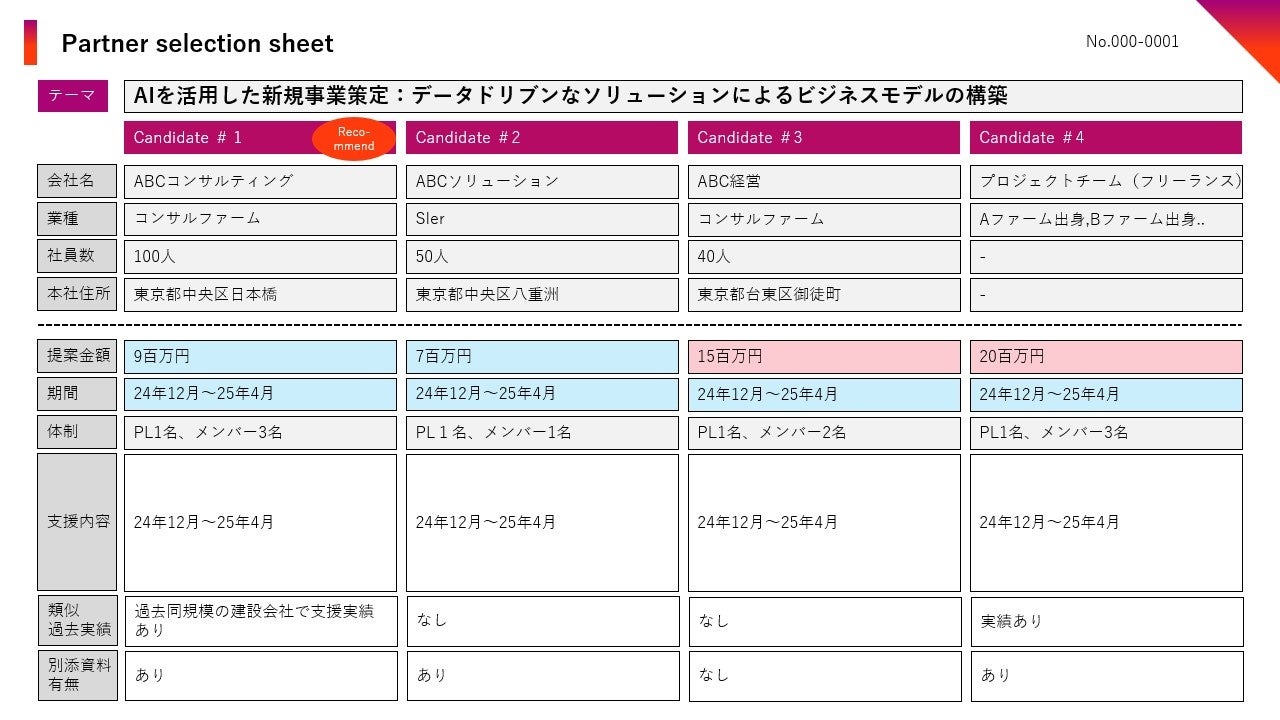Select the 体制 row label
Screen dimensions: 1280x720
click(77, 432)
